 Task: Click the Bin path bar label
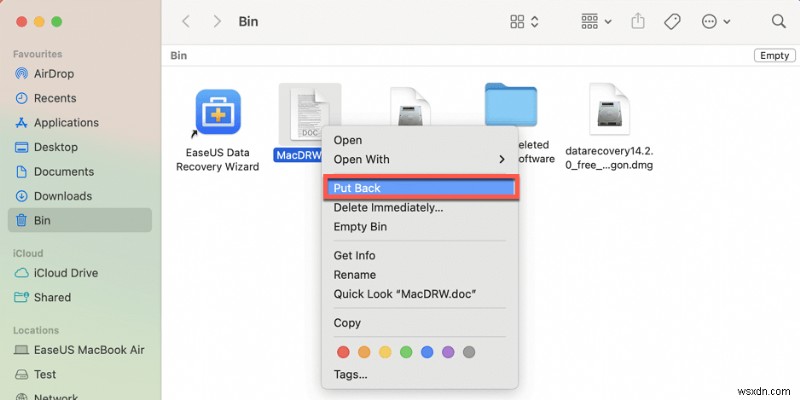179,56
